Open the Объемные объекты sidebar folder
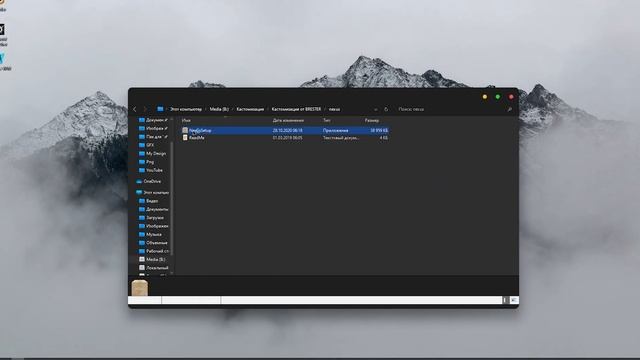Screen dimensions: 640x360 click(x=153, y=242)
